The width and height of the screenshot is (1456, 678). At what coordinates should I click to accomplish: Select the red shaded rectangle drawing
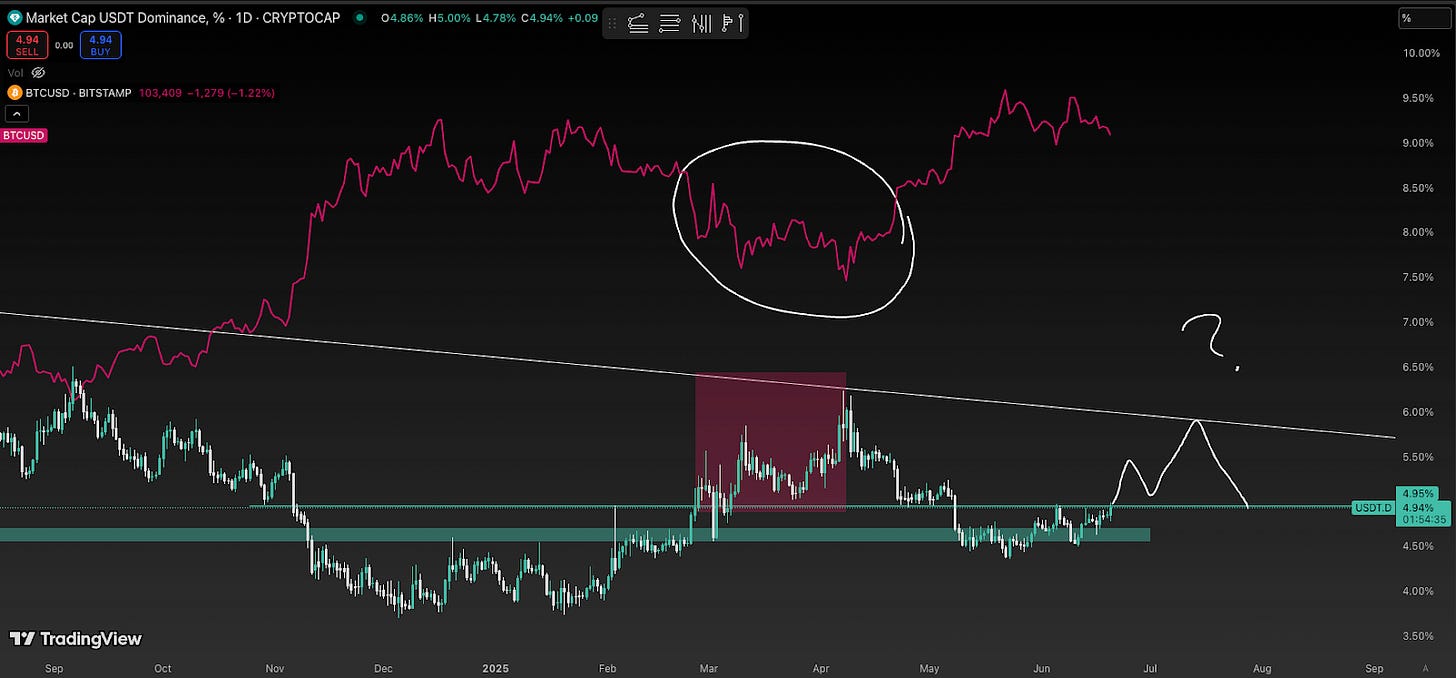[x=771, y=441]
